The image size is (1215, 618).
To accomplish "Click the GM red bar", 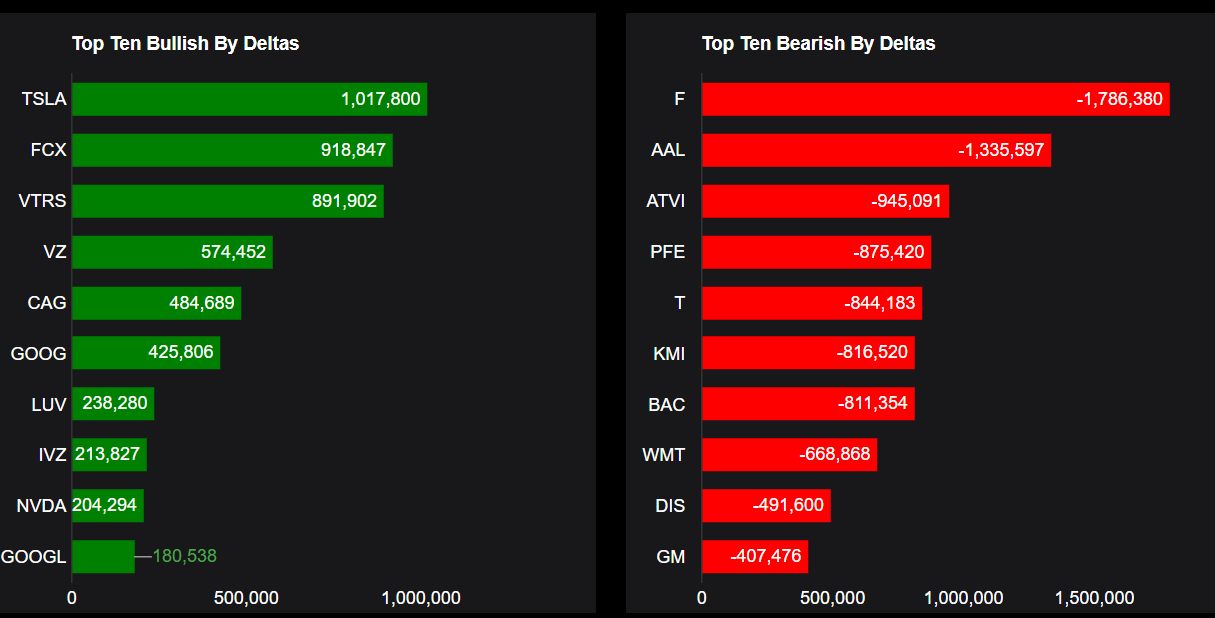I will pos(754,557).
